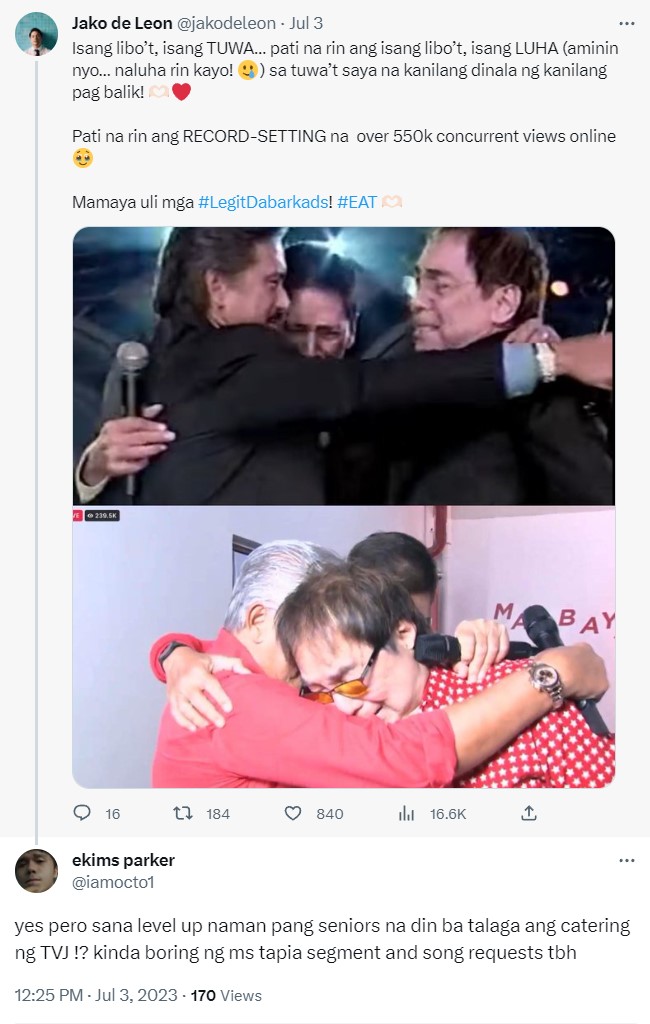Open the bottom red-shirt hugging photo
The image size is (650, 1024).
(x=343, y=647)
